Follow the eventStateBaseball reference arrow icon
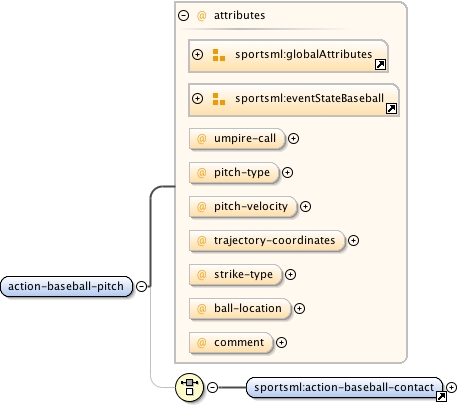 pos(391,108)
